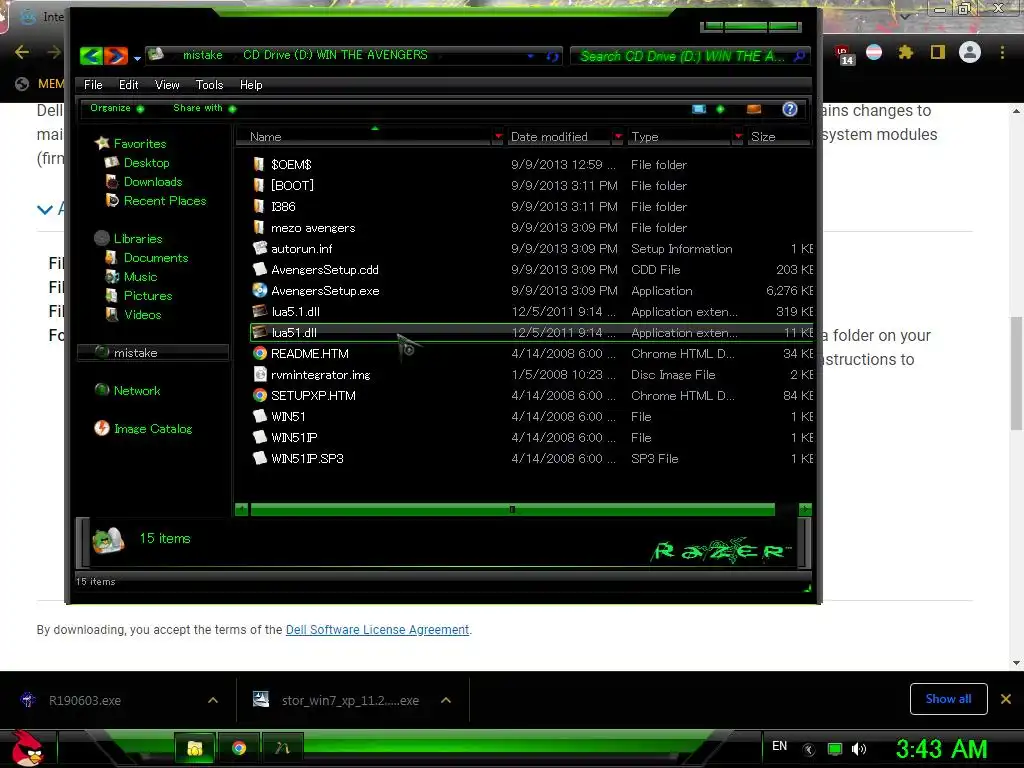This screenshot has width=1024, height=768.
Task: Click the horizontal scrollbar right arrow
Action: 805,509
